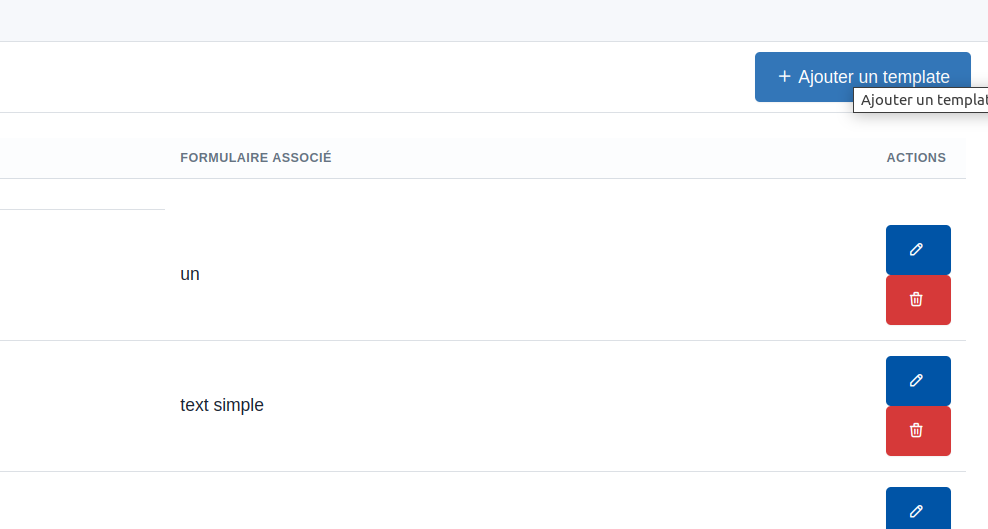Image resolution: width=988 pixels, height=529 pixels.
Task: Select the "text simple" form cell text
Action: [222, 405]
